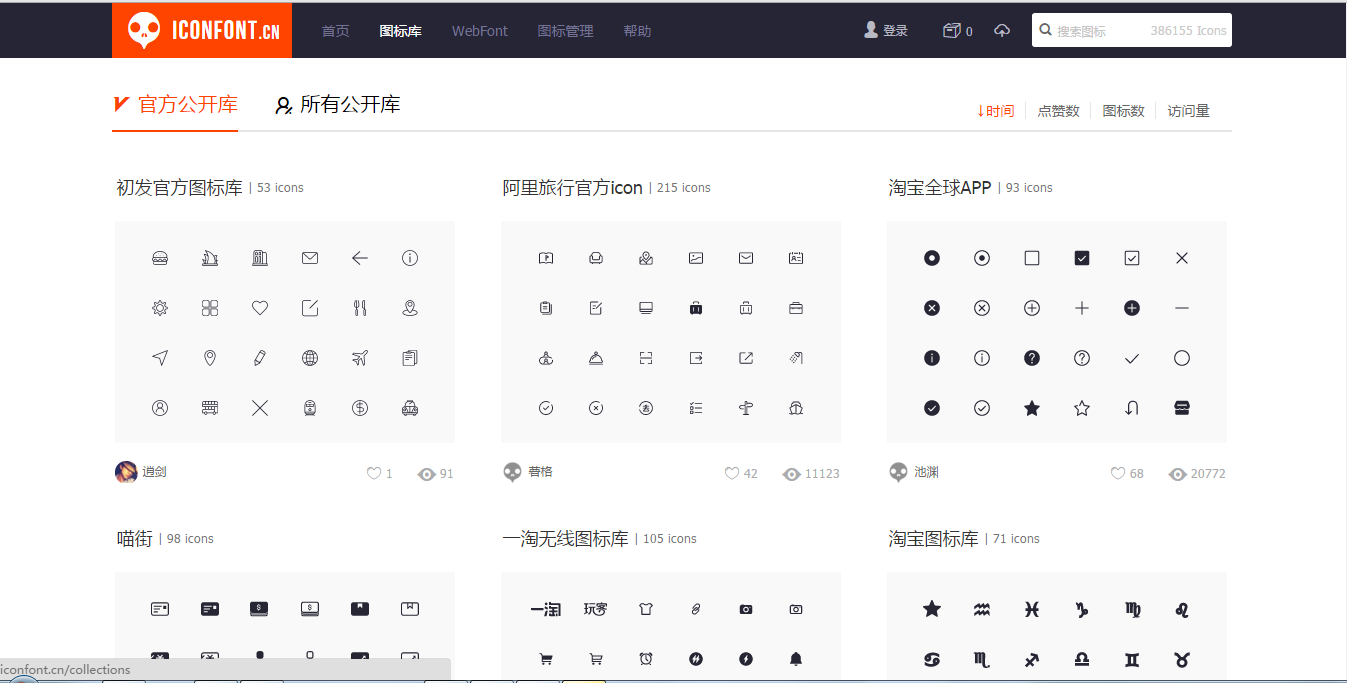Select the solid black suitcase icon
This screenshot has width=1347, height=683.
click(x=696, y=308)
